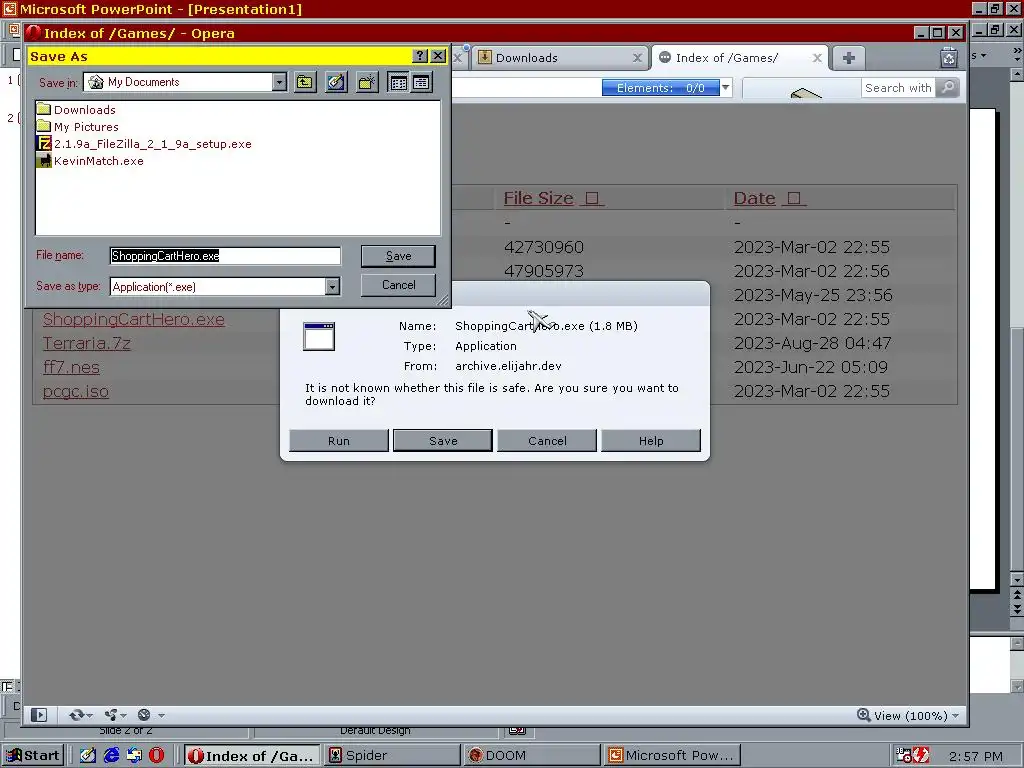Switch Save As file view to list mode
Screen dimensions: 1024x768
[398, 82]
